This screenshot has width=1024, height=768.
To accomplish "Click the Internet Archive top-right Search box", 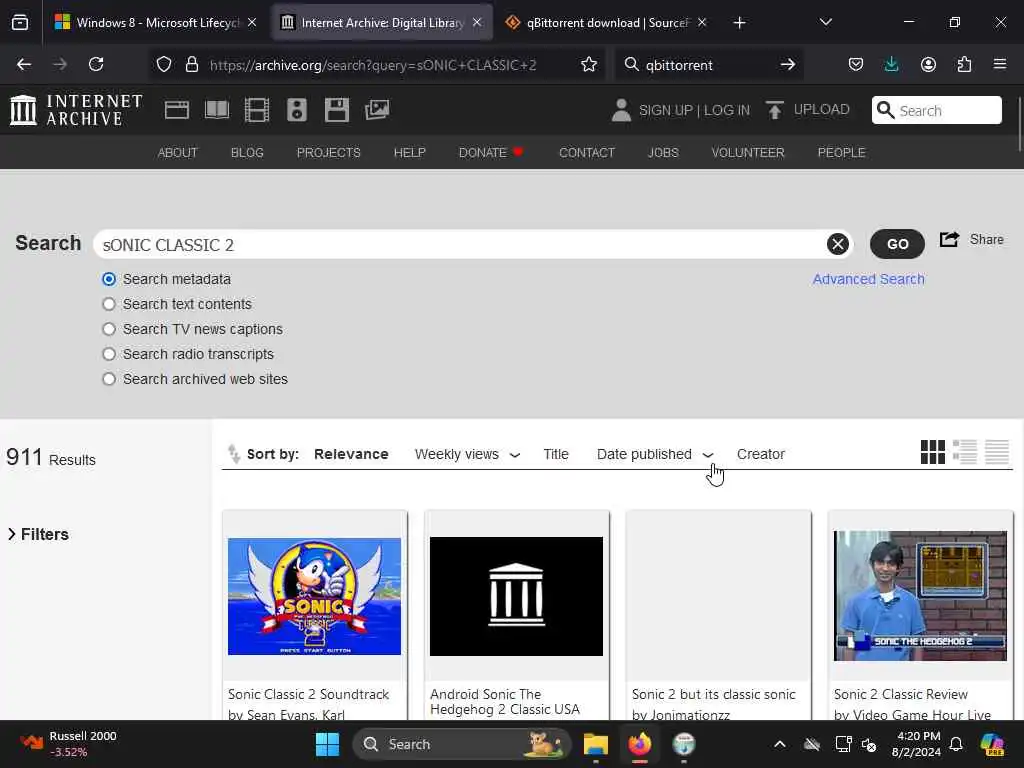I will [x=936, y=110].
